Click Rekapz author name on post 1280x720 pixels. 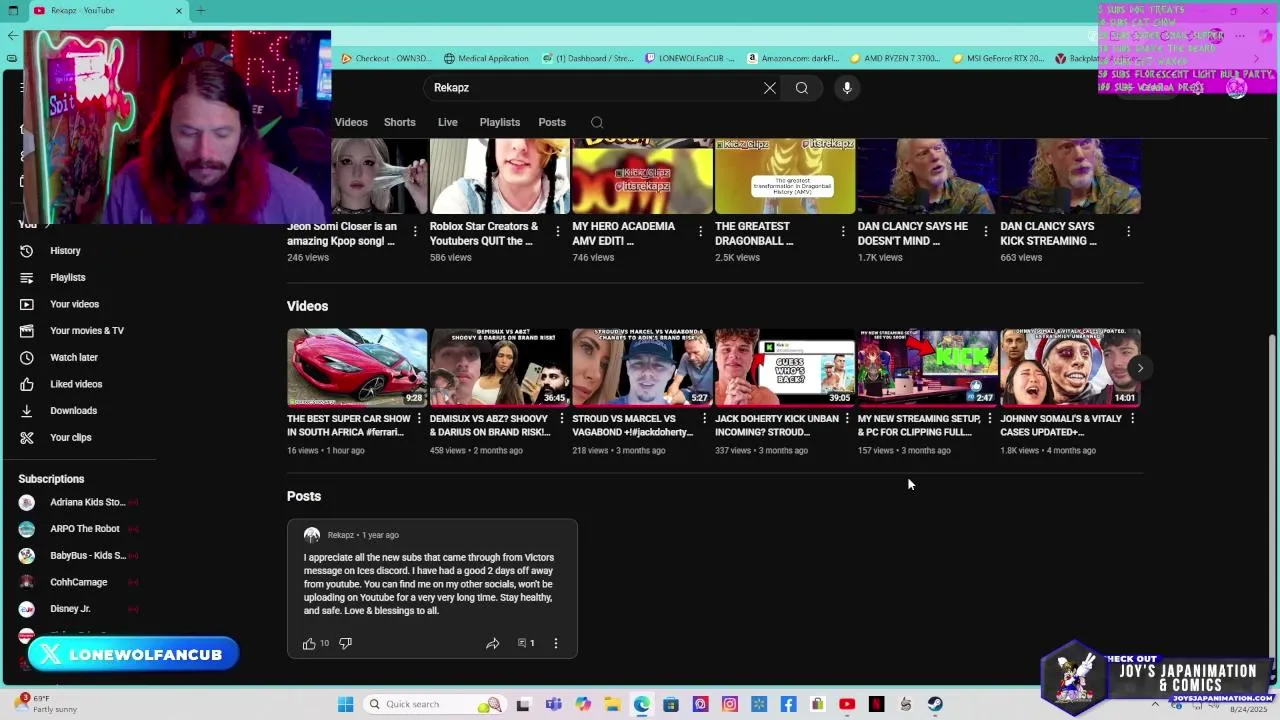[341, 535]
